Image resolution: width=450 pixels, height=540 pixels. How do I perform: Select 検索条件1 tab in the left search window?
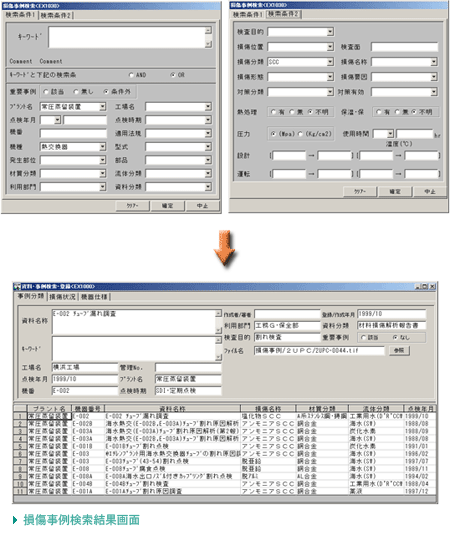pos(20,15)
